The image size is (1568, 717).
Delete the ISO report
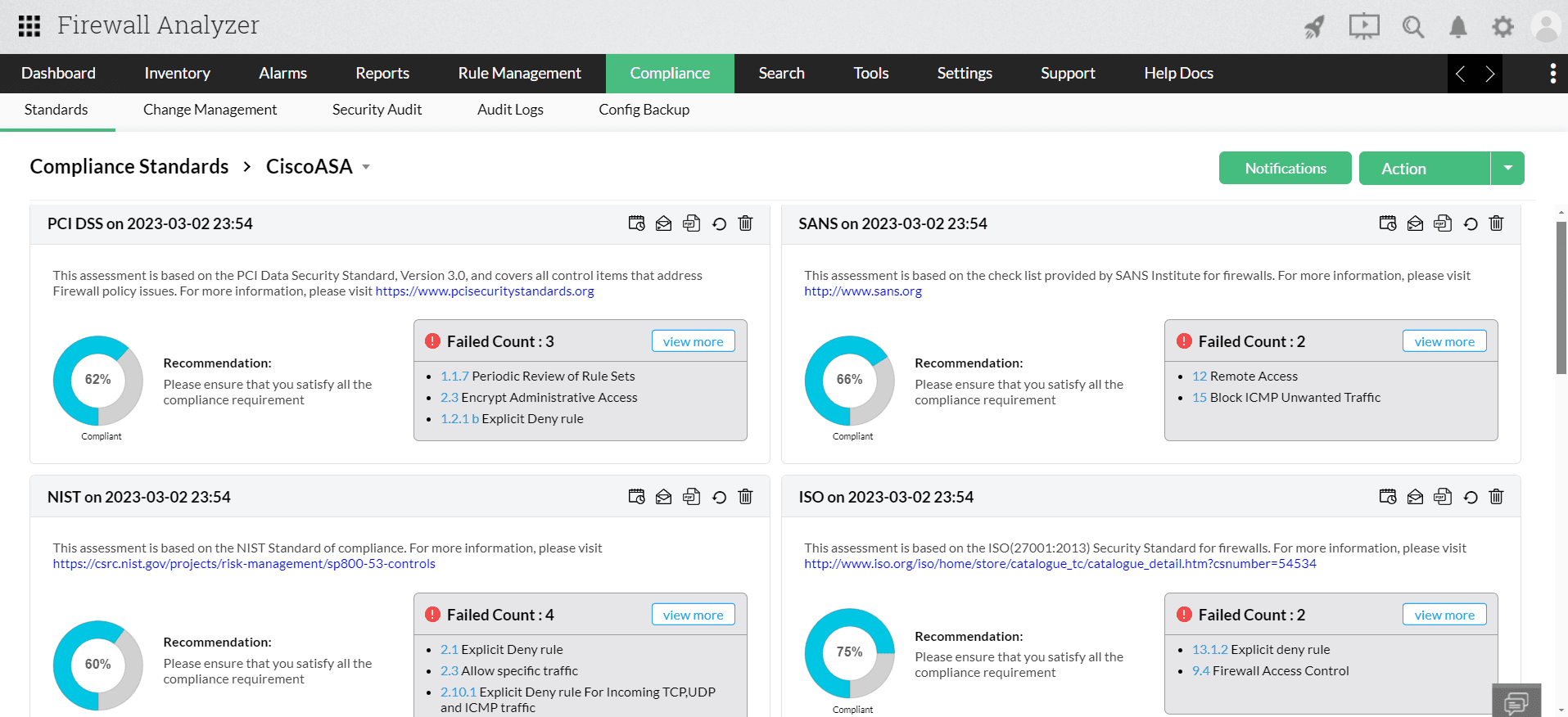(1496, 497)
